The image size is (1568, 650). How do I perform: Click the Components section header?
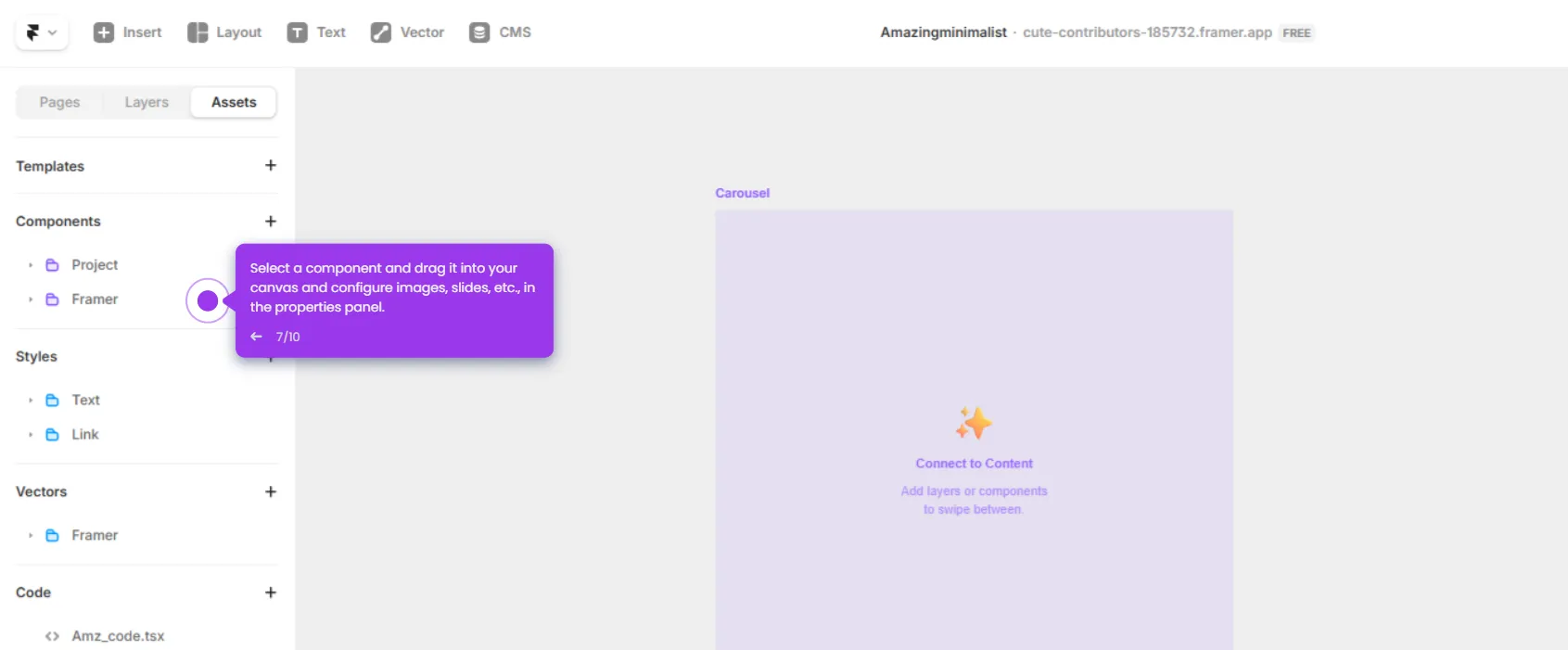[x=58, y=222]
